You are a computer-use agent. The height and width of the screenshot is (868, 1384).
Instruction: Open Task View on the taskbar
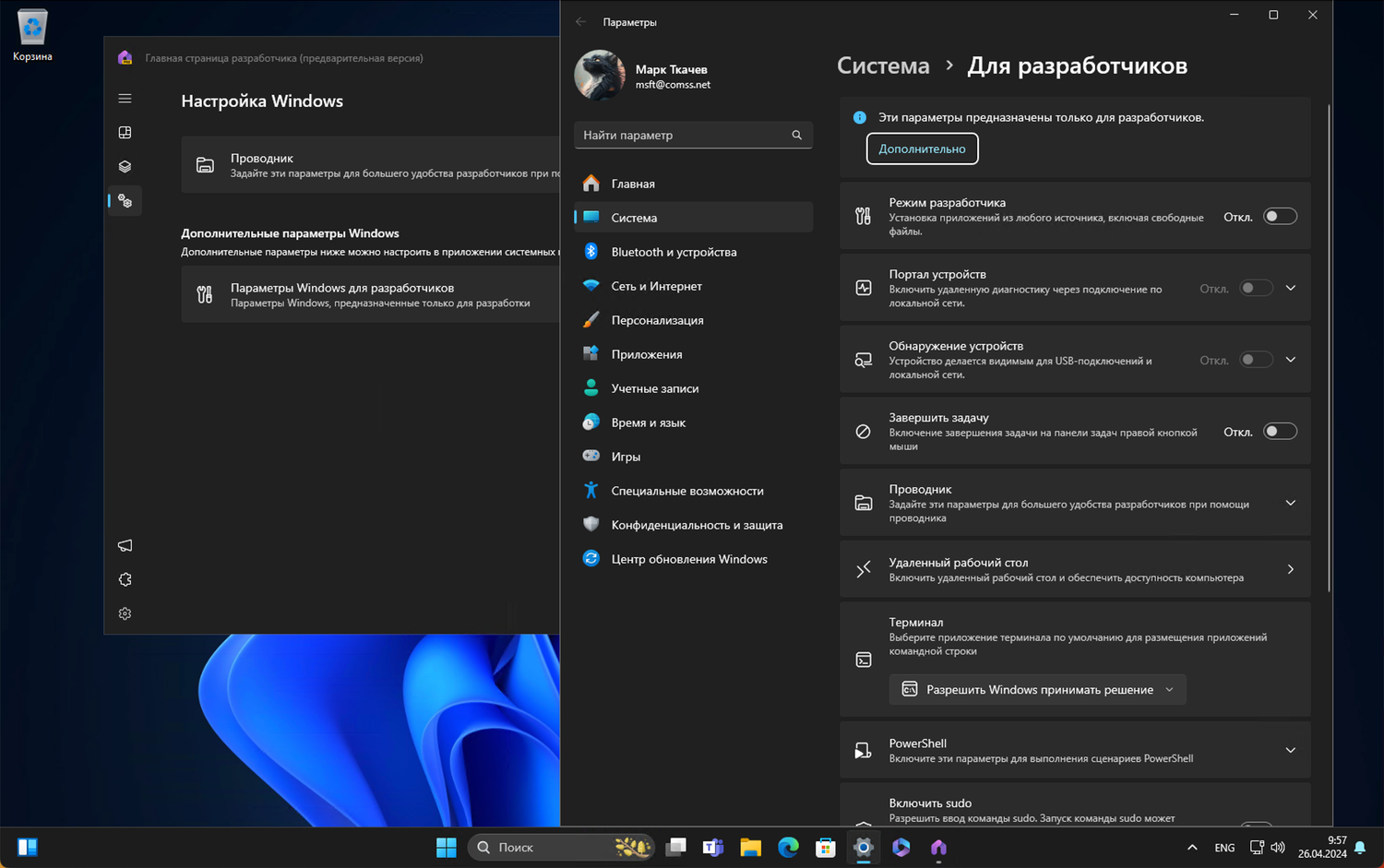tap(675, 847)
